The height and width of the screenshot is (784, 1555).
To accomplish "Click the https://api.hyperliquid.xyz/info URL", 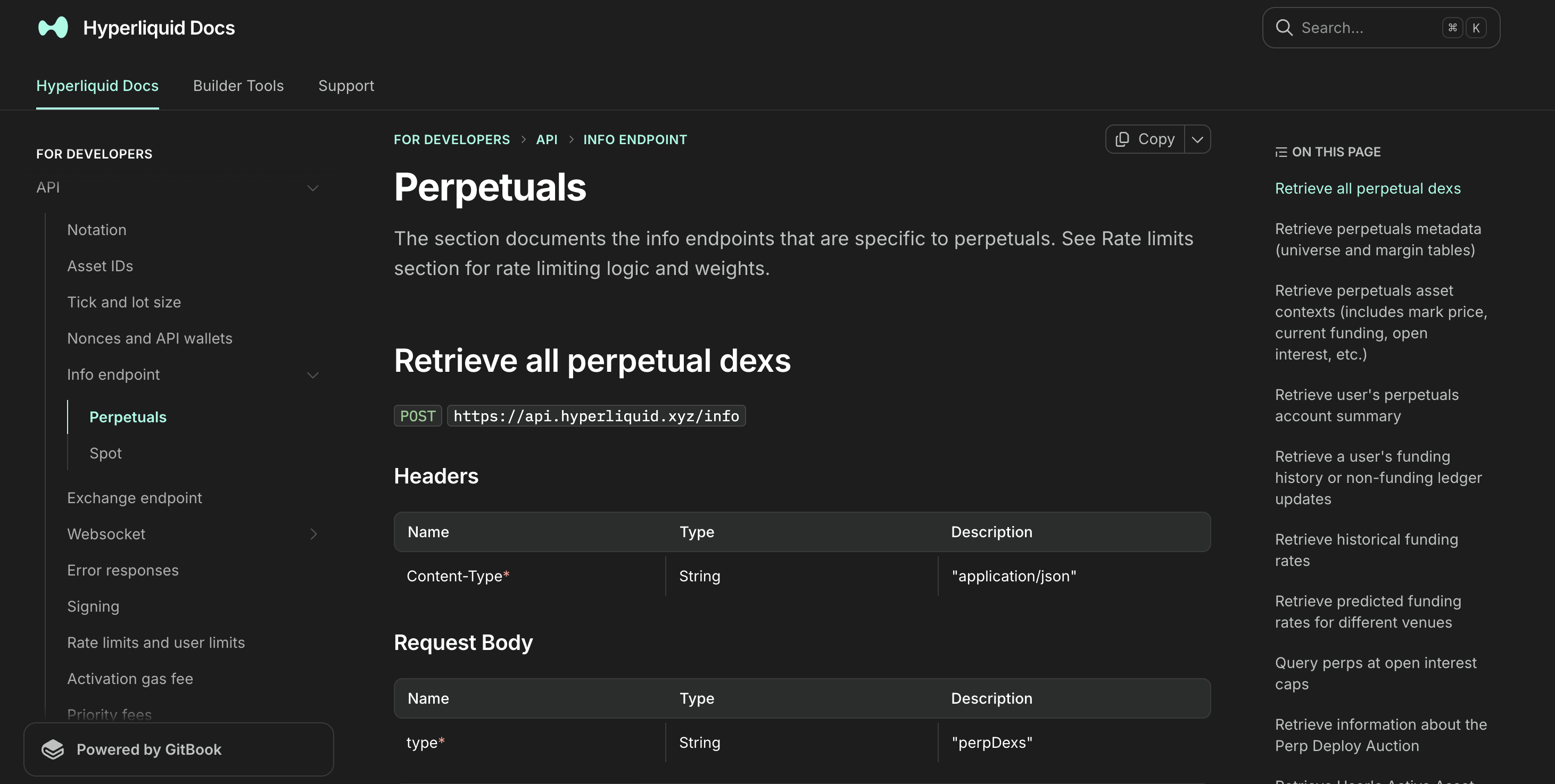I will (x=597, y=416).
